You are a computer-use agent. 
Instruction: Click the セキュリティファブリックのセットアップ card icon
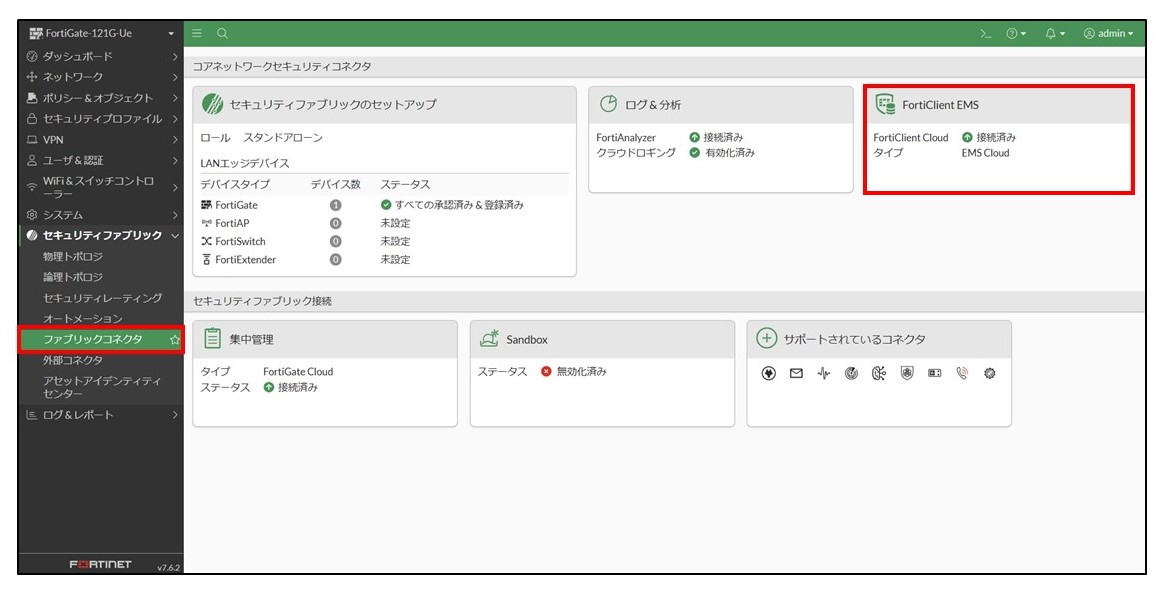(x=212, y=104)
